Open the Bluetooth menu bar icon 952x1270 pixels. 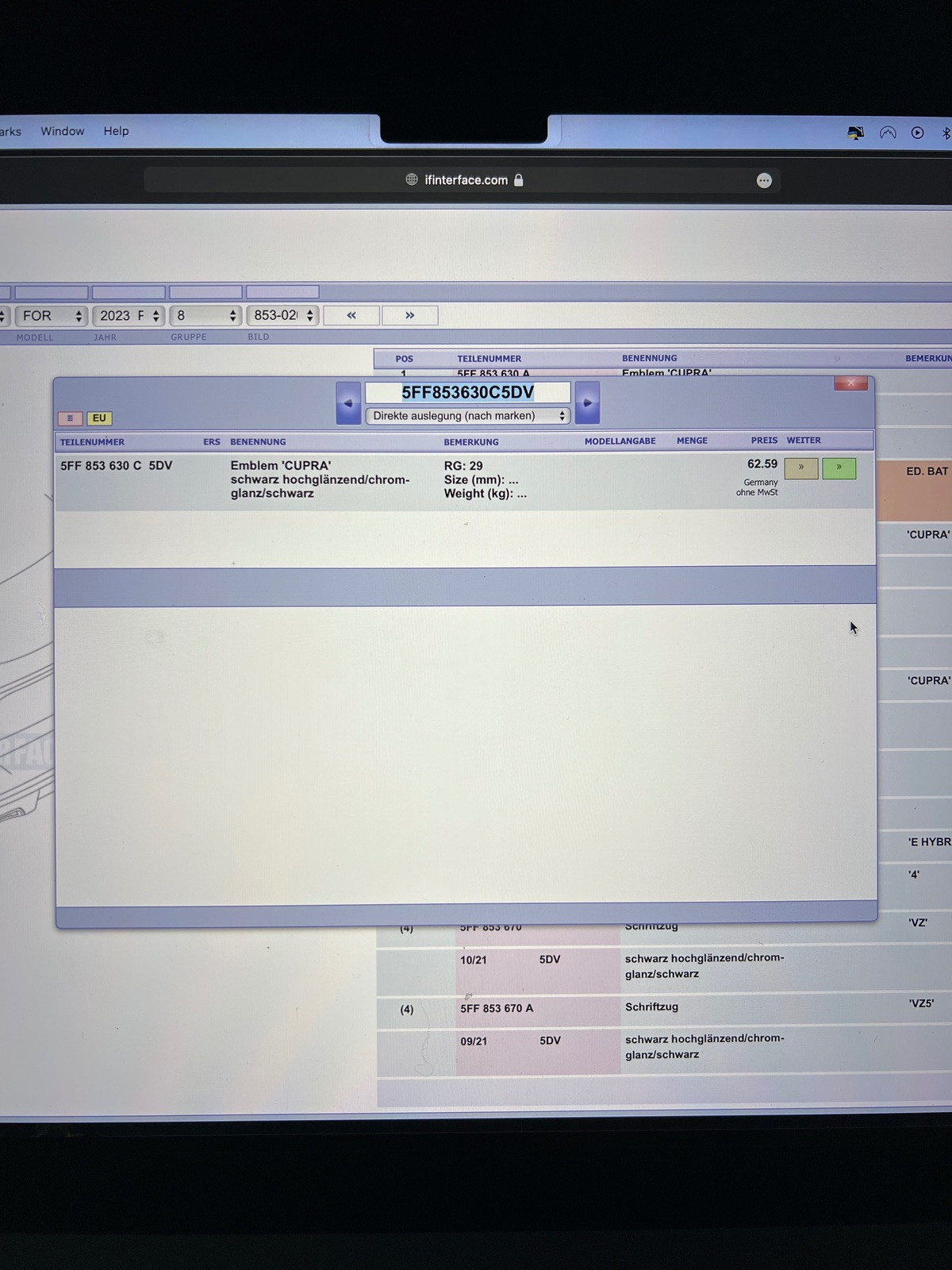click(x=945, y=133)
